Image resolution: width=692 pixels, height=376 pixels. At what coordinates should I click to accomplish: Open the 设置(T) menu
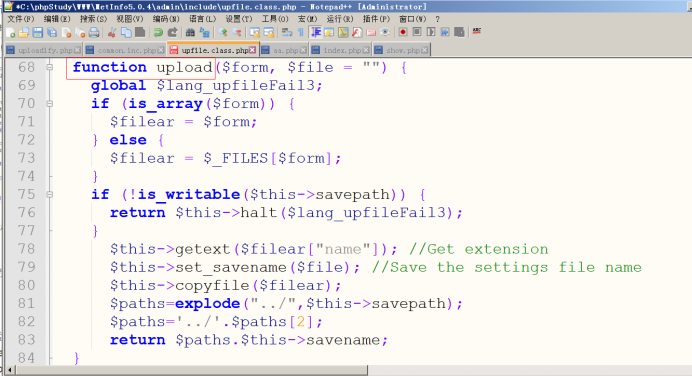(239, 19)
